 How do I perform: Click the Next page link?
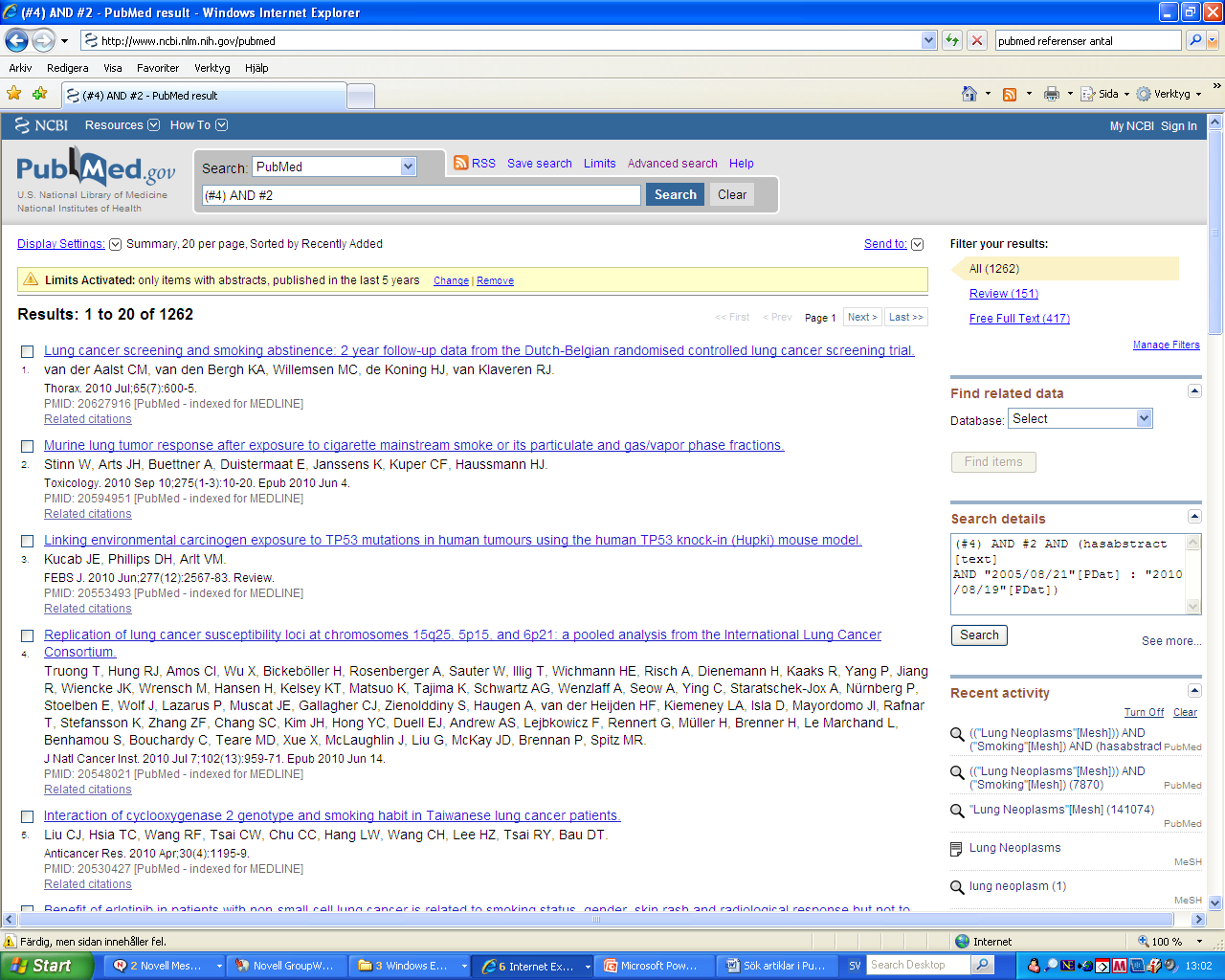862,317
